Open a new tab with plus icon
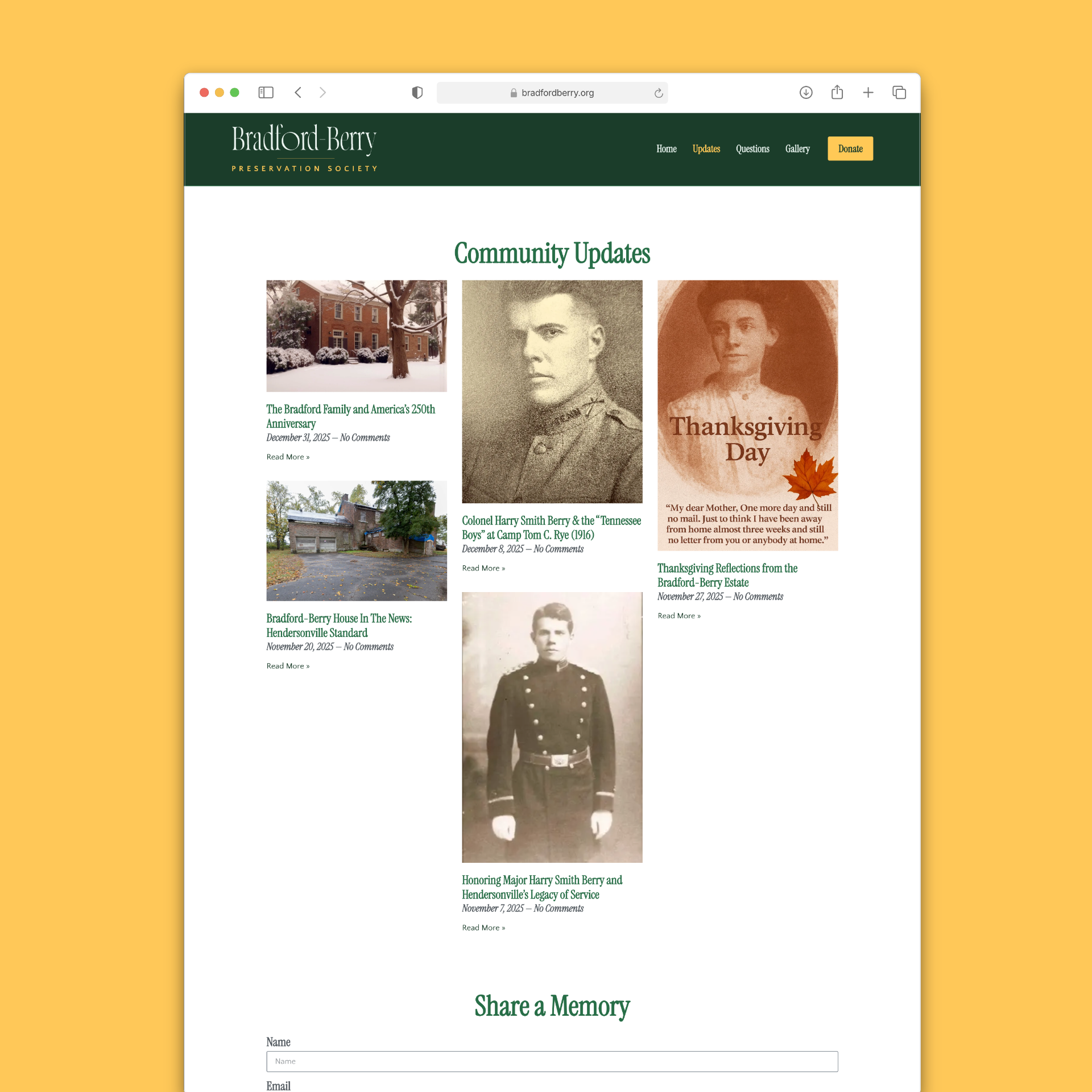This screenshot has height=1092, width=1092. 868,93
